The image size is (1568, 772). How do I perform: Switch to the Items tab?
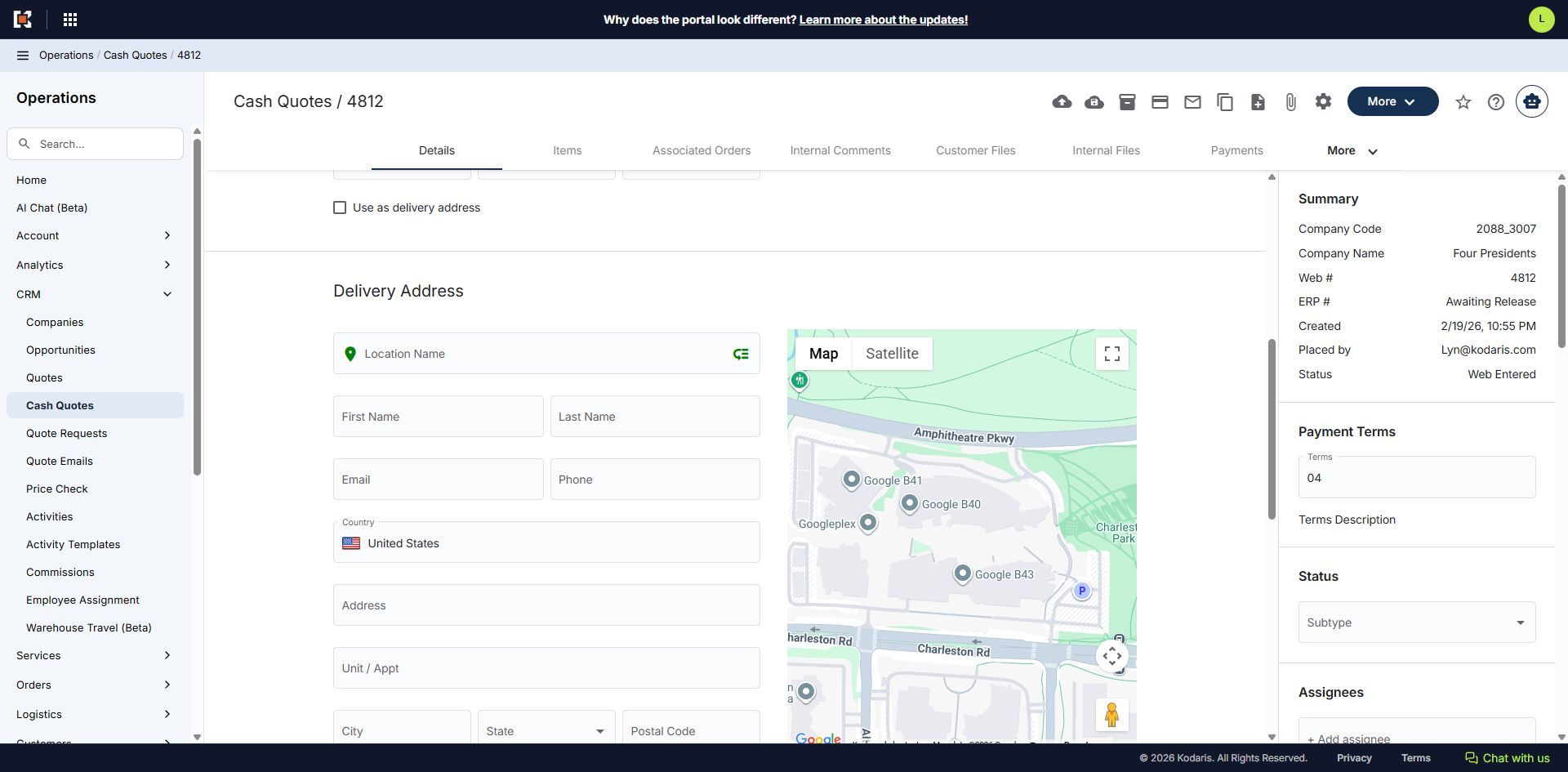[568, 150]
